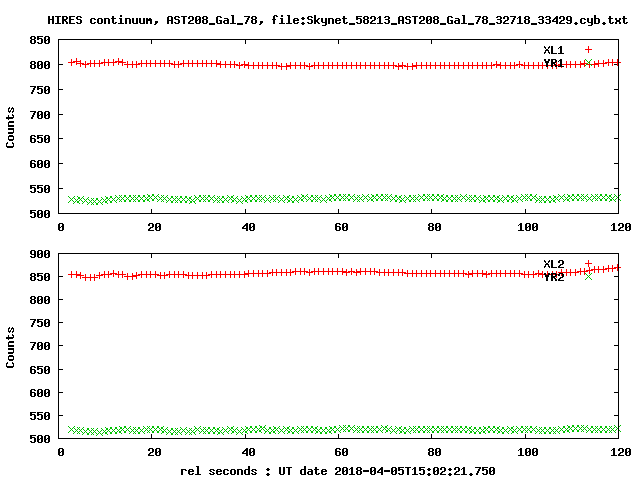This screenshot has width=640, height=480.
Task: Click the XL1 legend label
Action: click(x=553, y=50)
